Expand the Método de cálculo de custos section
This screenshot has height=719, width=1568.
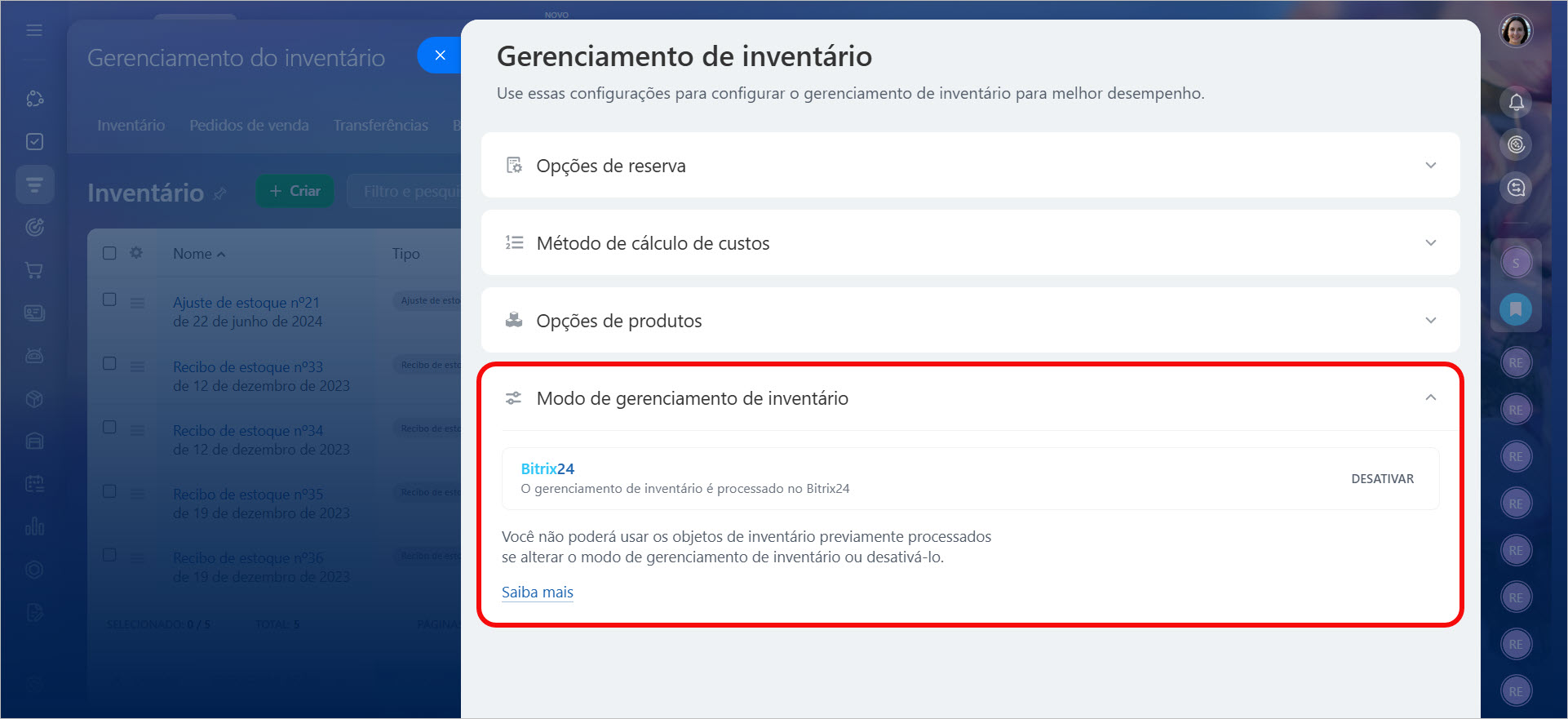tap(970, 242)
